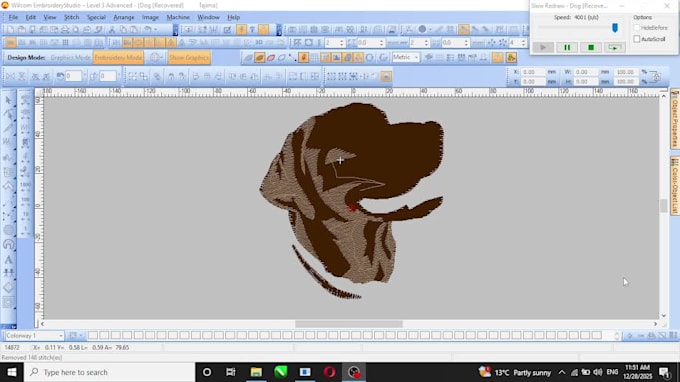Click the 3D icon in stitch toolbar
Image resolution: width=680 pixels, height=382 pixels.
click(x=259, y=42)
